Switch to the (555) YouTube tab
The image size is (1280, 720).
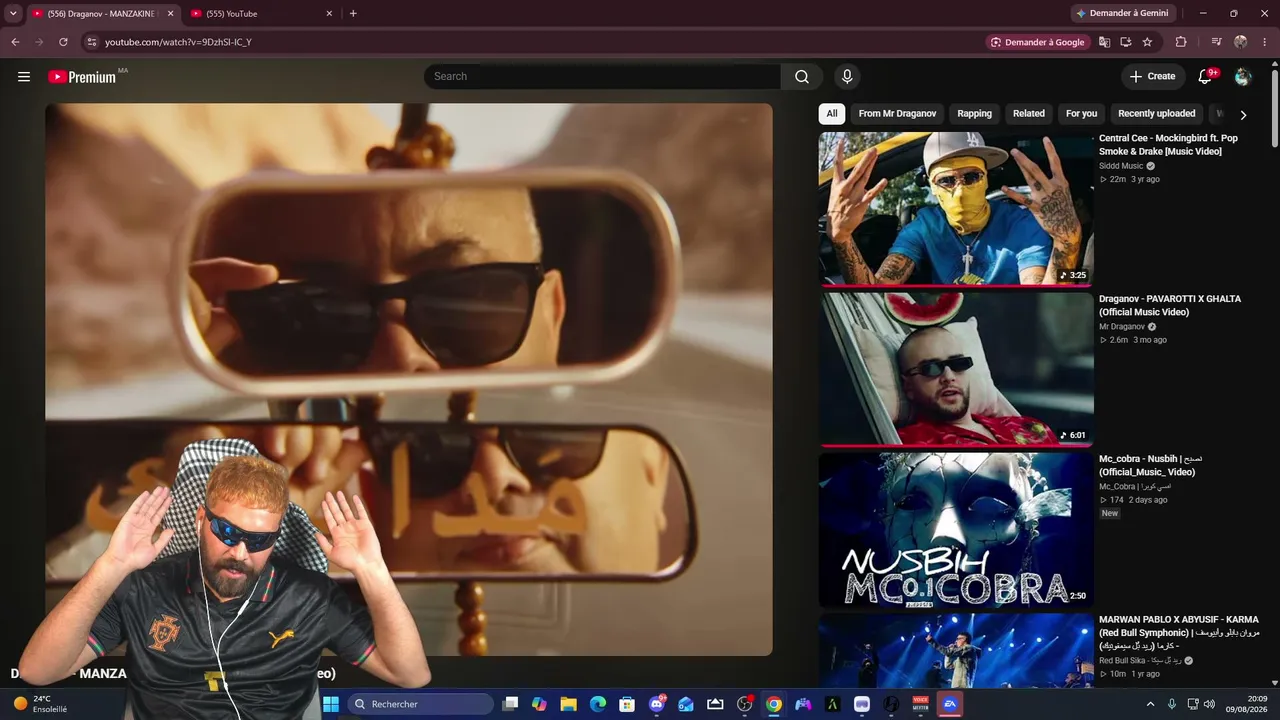[262, 14]
